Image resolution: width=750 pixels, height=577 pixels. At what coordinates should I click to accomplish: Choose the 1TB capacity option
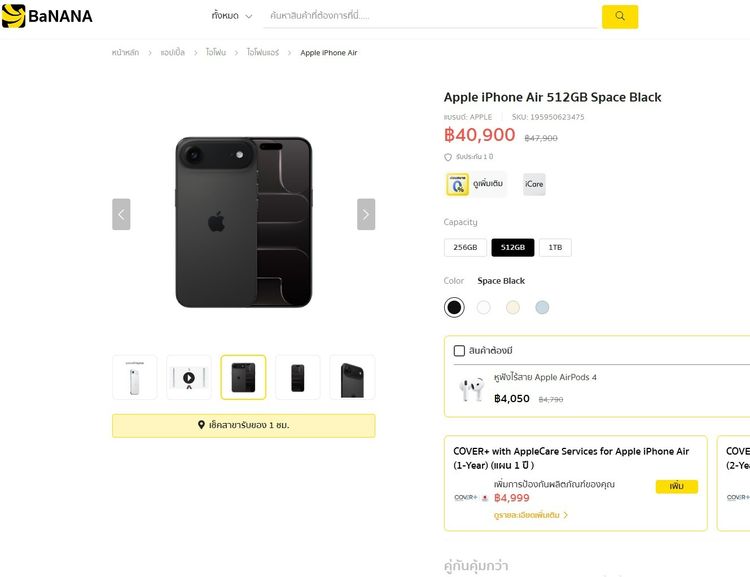(x=555, y=247)
